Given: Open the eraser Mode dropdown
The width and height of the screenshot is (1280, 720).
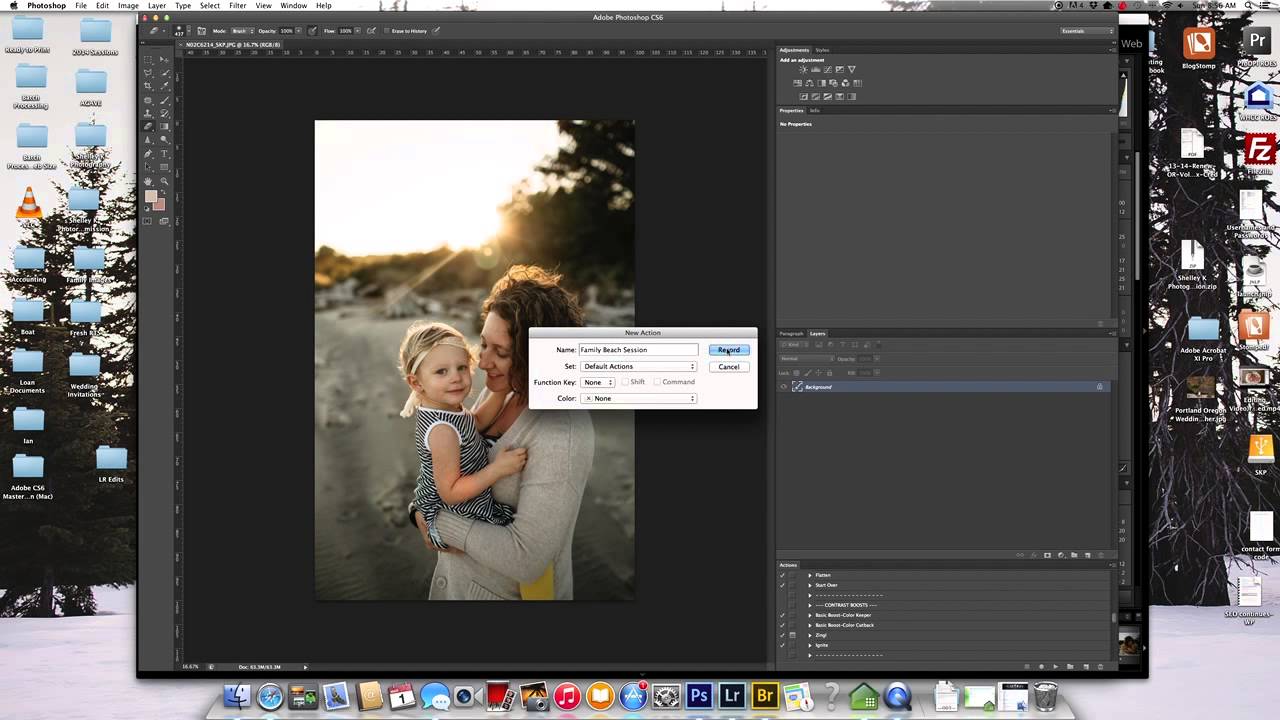Looking at the screenshot, I should (241, 31).
